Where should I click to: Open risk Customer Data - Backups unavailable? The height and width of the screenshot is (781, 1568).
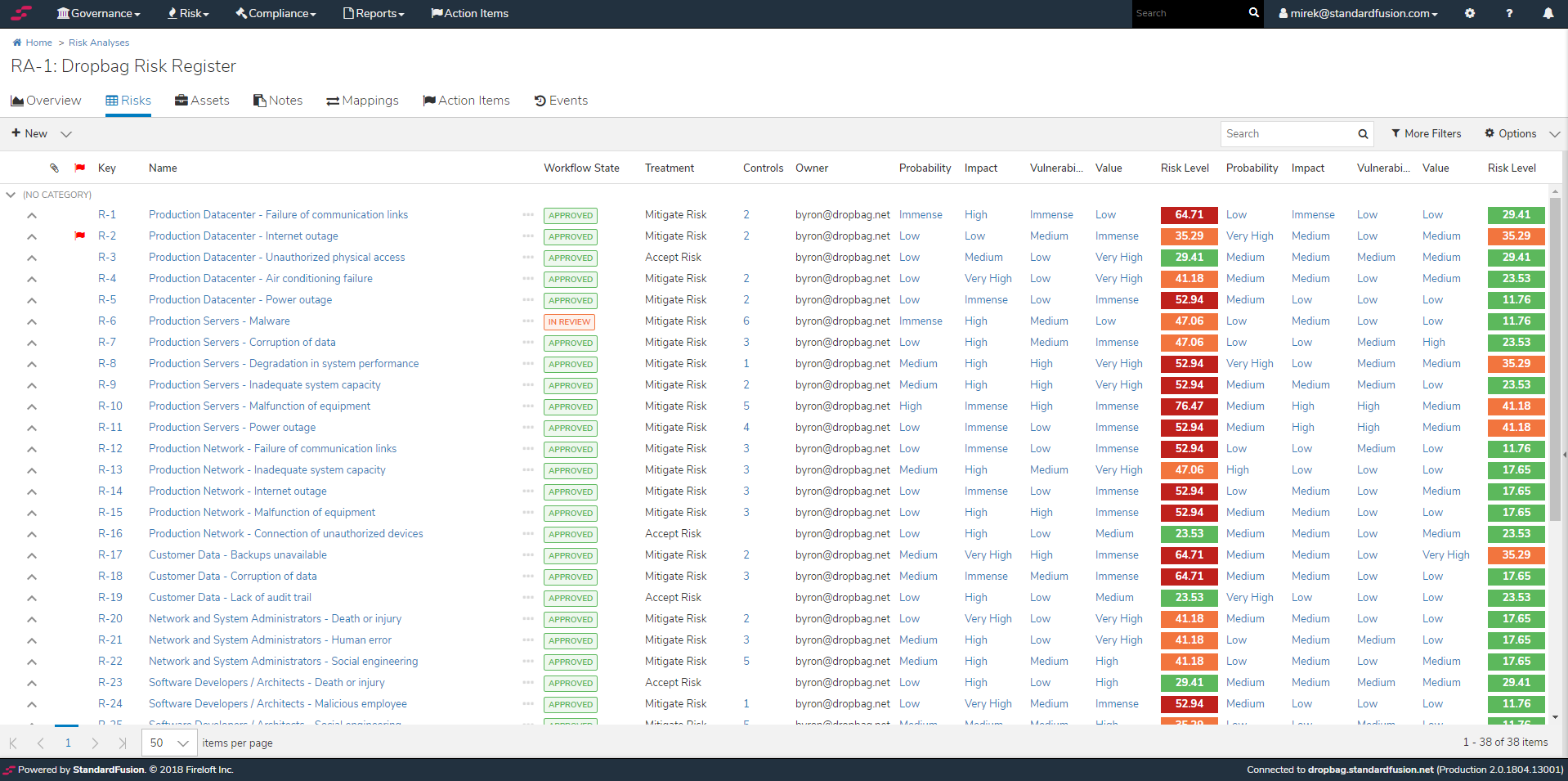click(238, 555)
